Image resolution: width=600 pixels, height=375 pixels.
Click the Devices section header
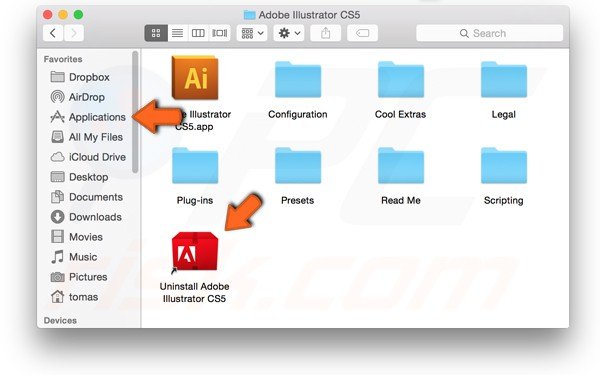pos(60,321)
